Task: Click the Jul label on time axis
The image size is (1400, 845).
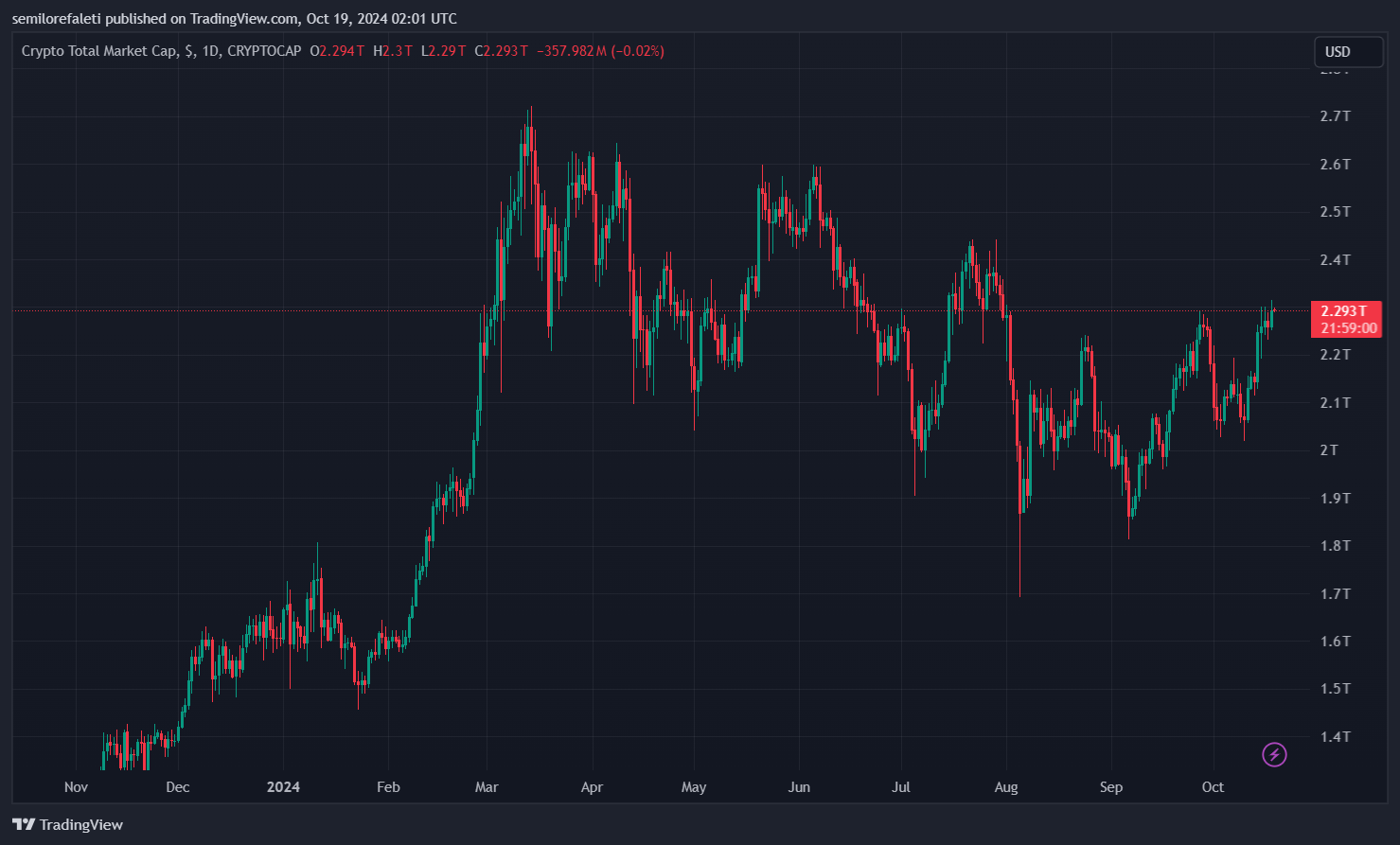Action: 901,786
